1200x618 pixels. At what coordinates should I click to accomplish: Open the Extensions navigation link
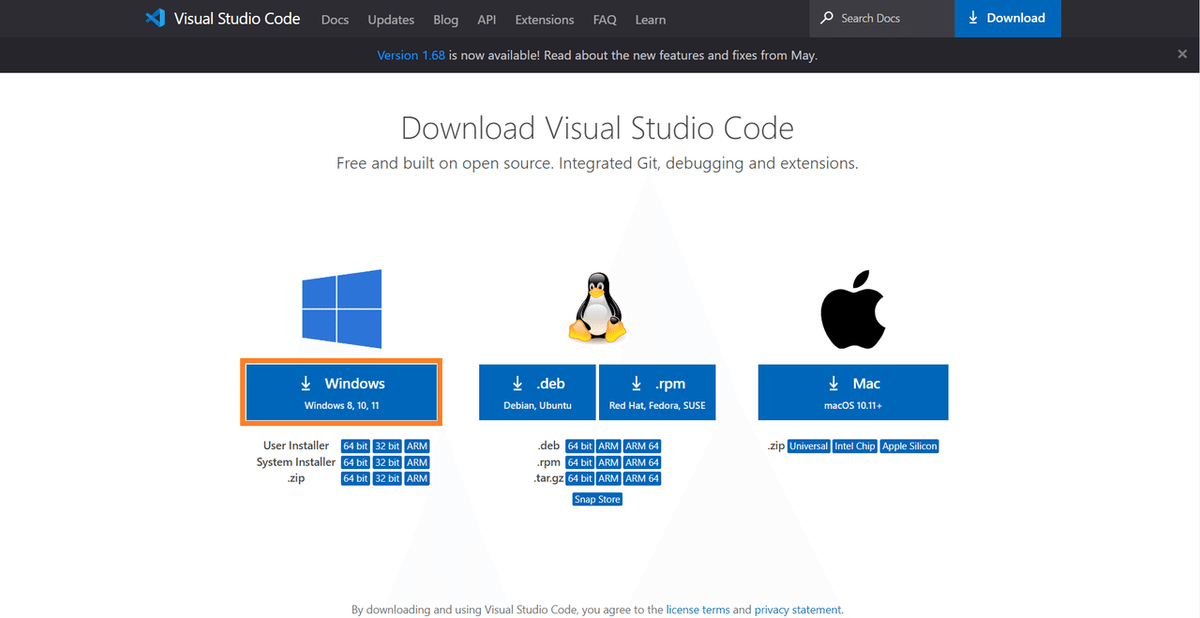click(545, 19)
